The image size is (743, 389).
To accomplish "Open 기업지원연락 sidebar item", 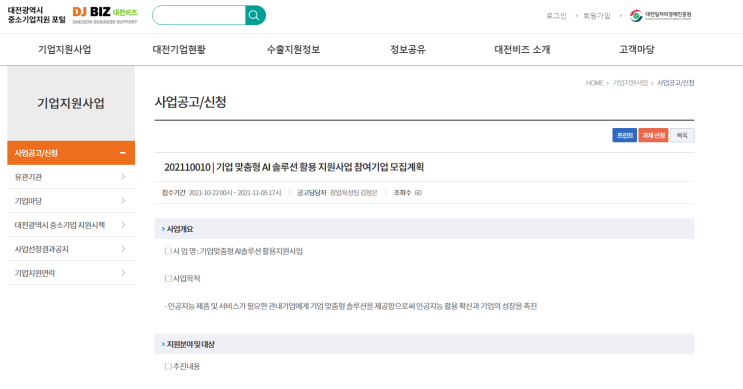I will [x=71, y=273].
